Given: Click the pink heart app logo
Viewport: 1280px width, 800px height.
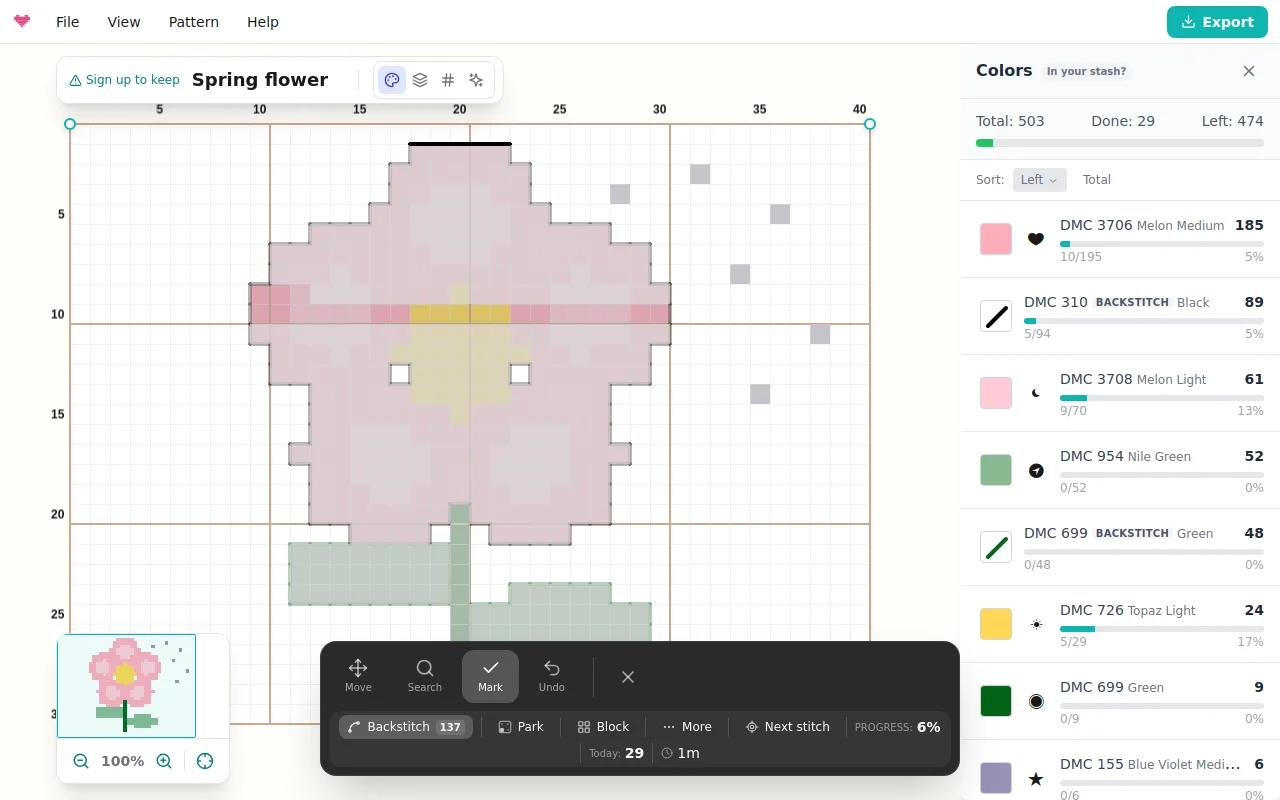Looking at the screenshot, I should 22,22.
